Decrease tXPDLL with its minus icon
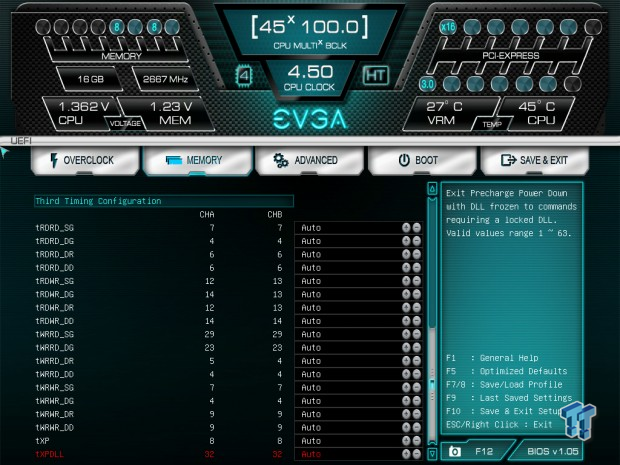Viewport: 620px width, 465px height. coord(416,454)
